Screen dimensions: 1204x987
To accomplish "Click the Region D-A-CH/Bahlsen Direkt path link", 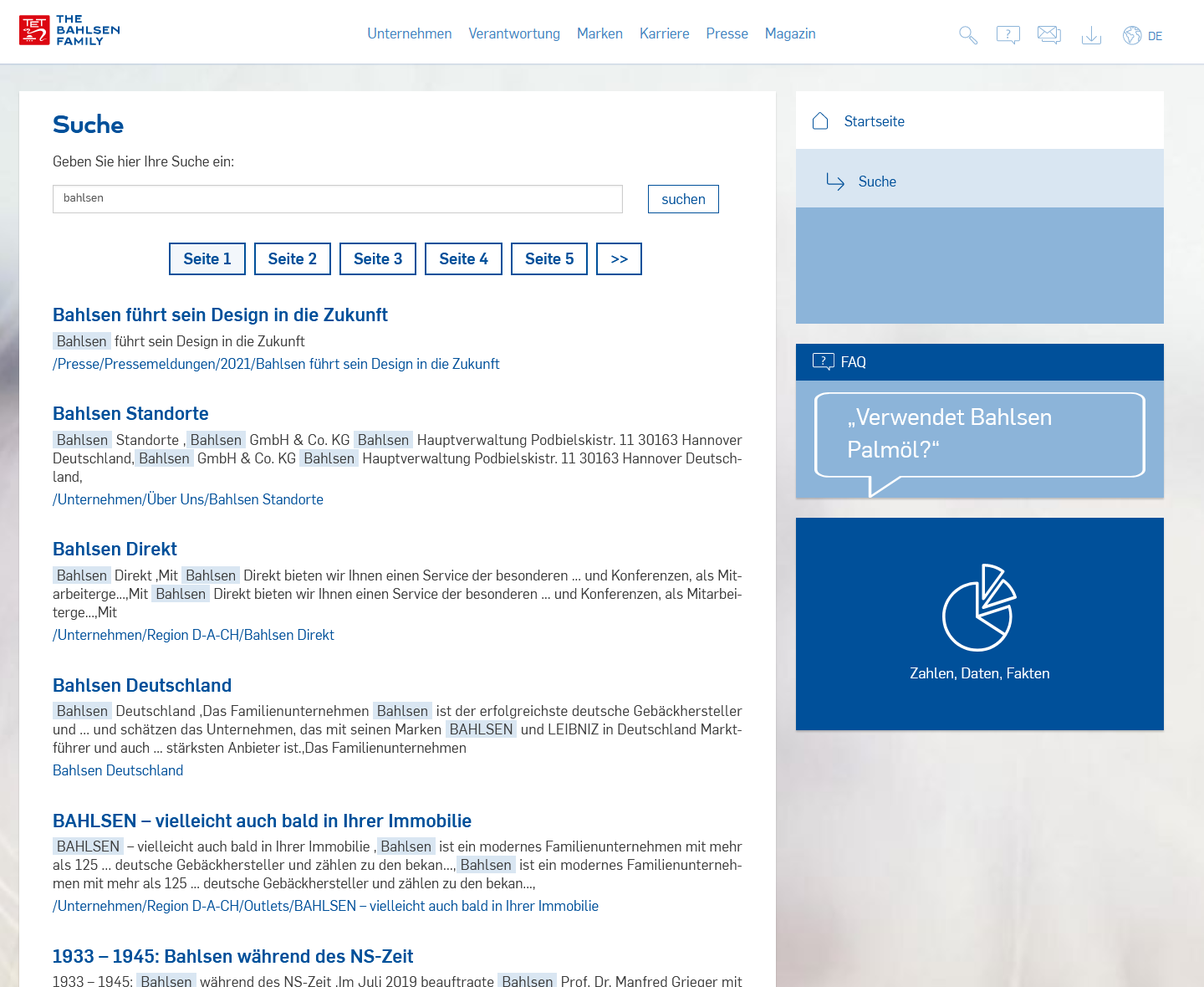I will pos(193,635).
